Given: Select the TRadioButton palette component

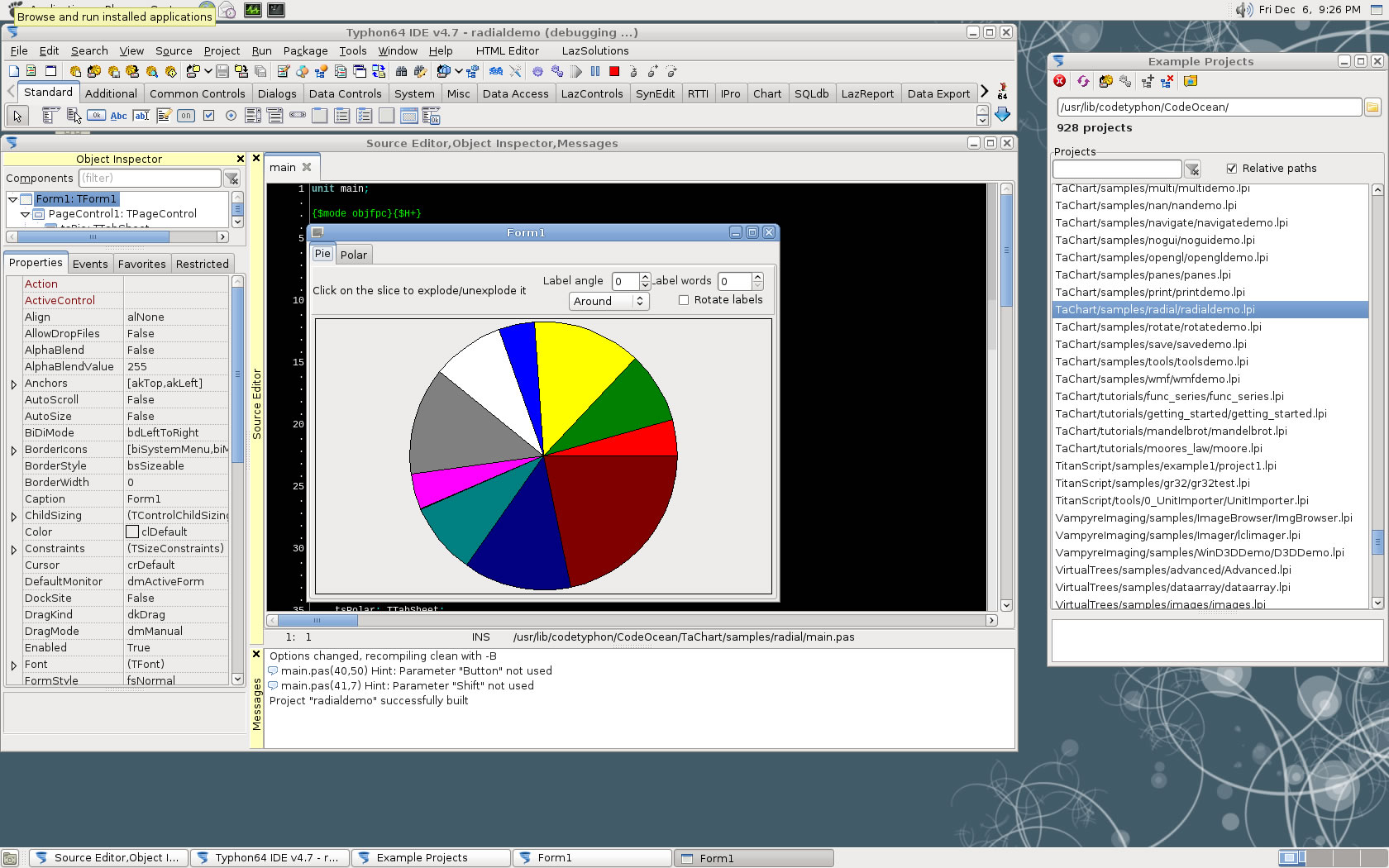Looking at the screenshot, I should point(231,116).
